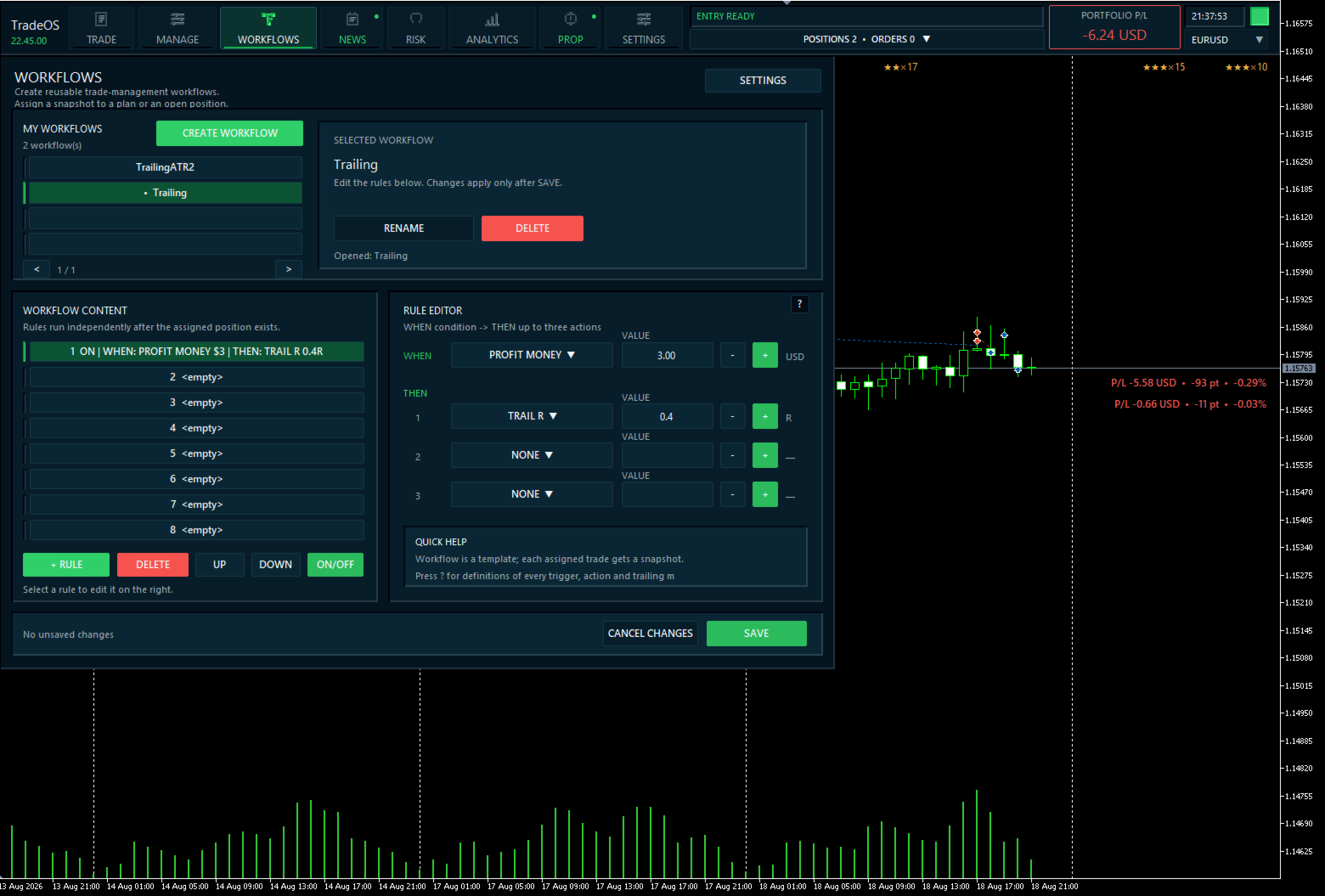Open action 2 NONE dropdown
Viewport: 1325px width, 896px height.
[532, 455]
